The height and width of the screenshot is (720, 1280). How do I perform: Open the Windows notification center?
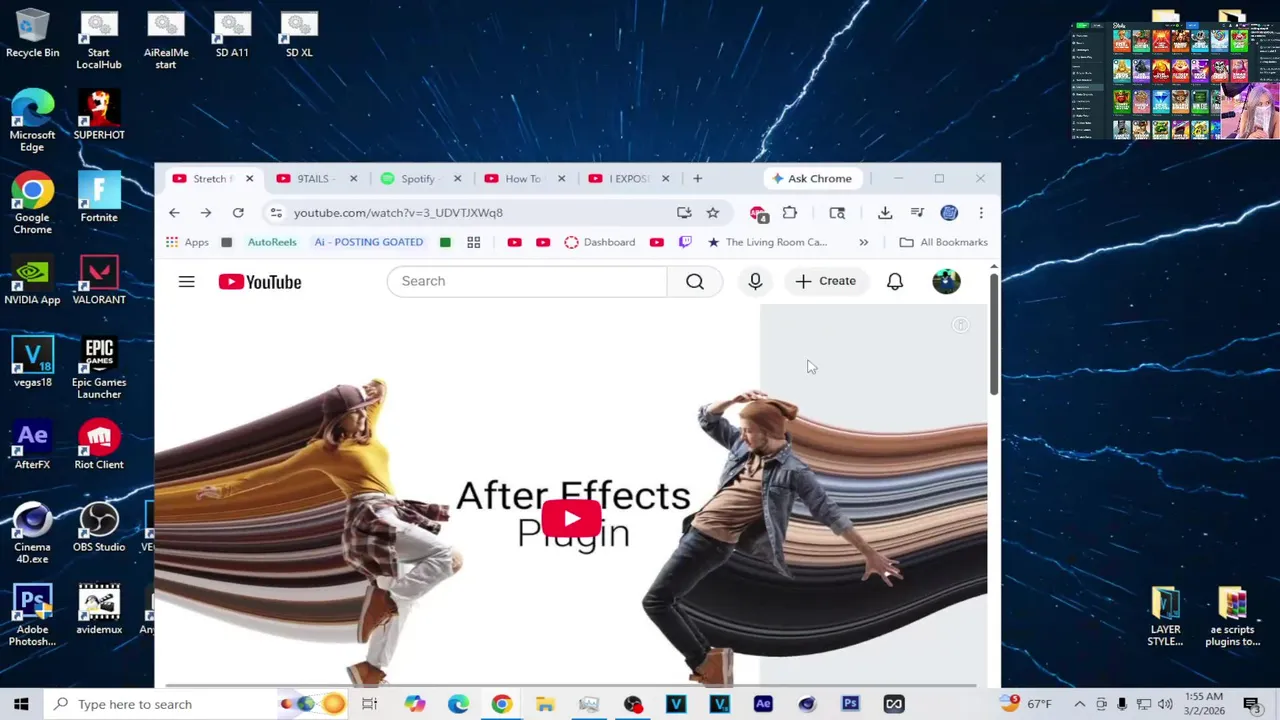tap(1251, 704)
